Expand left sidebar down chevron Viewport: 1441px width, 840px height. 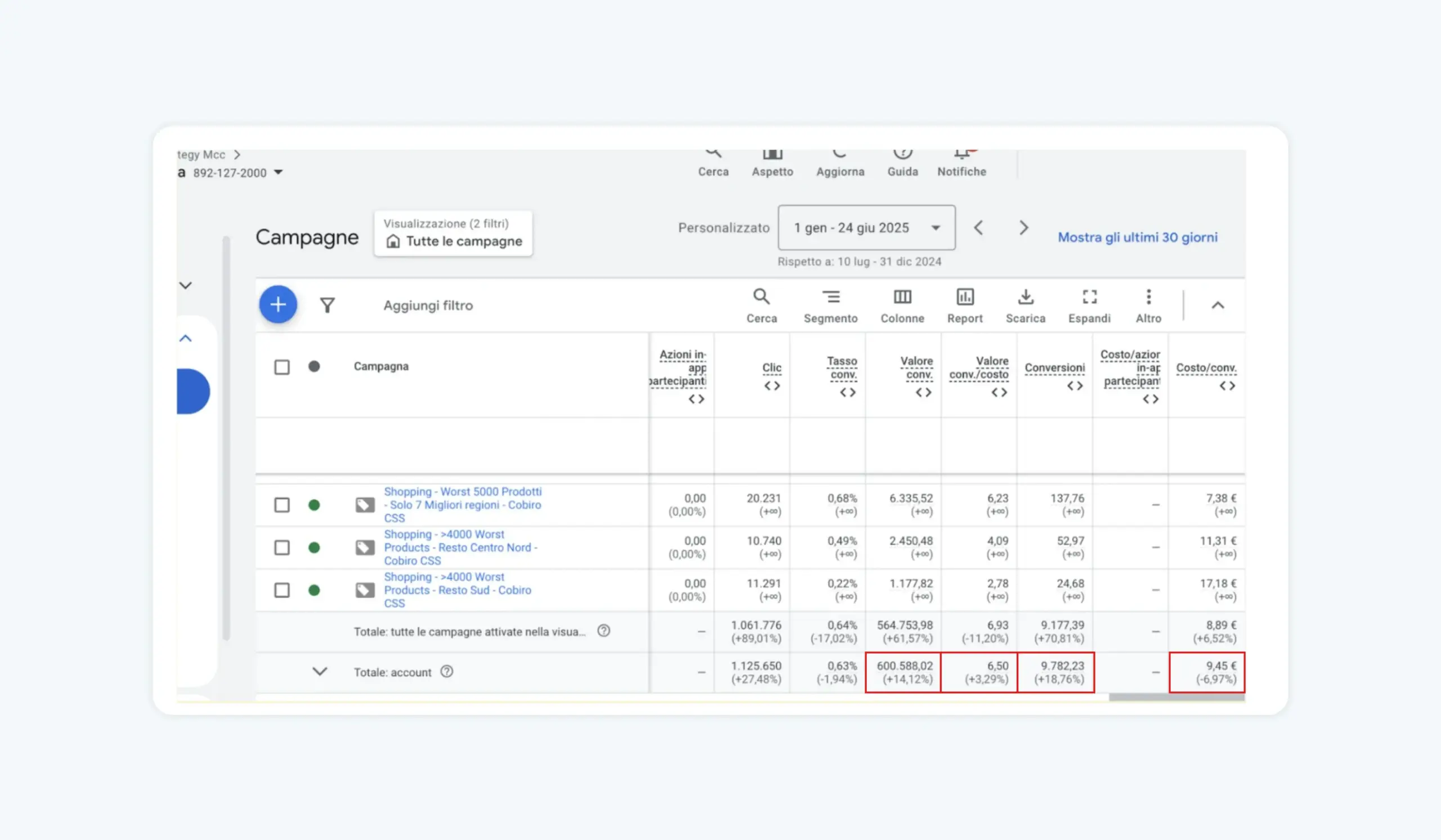(185, 285)
